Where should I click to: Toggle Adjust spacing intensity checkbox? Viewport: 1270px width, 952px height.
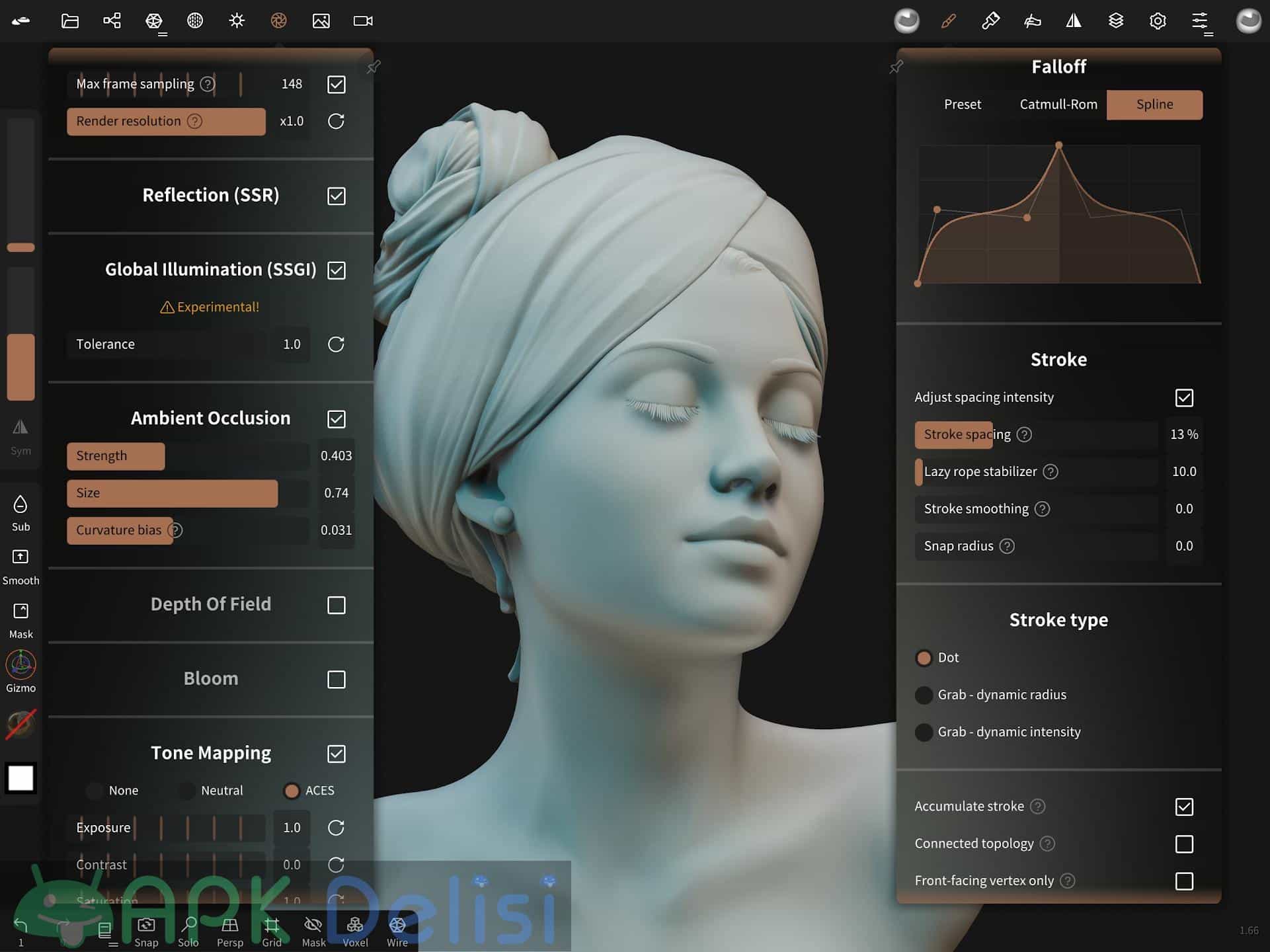pos(1184,397)
